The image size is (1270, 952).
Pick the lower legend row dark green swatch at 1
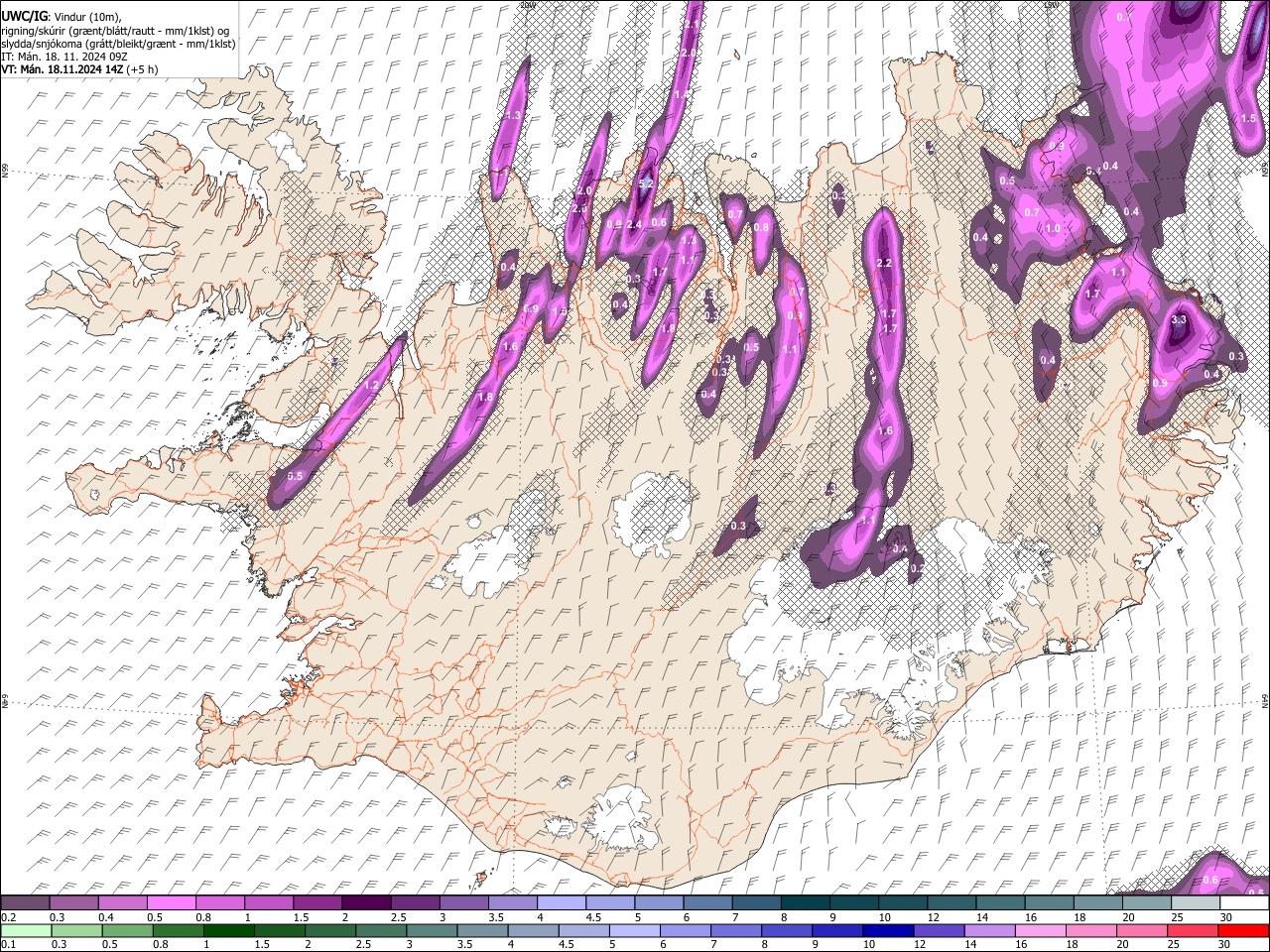coord(228,930)
